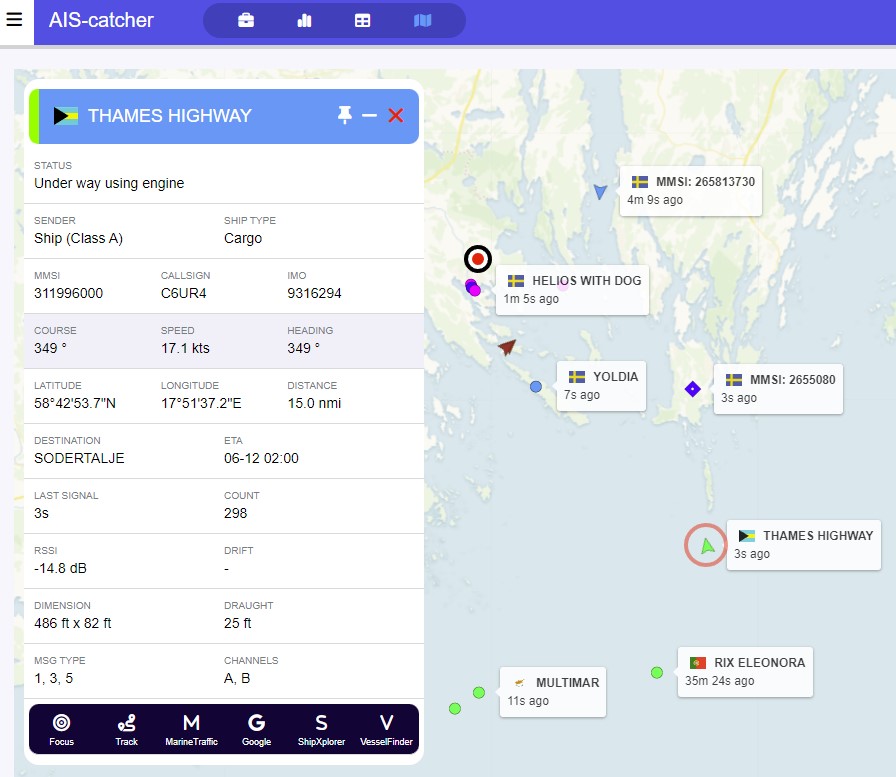The image size is (896, 777).
Task: Focus map on the selected ship
Action: tap(62, 729)
